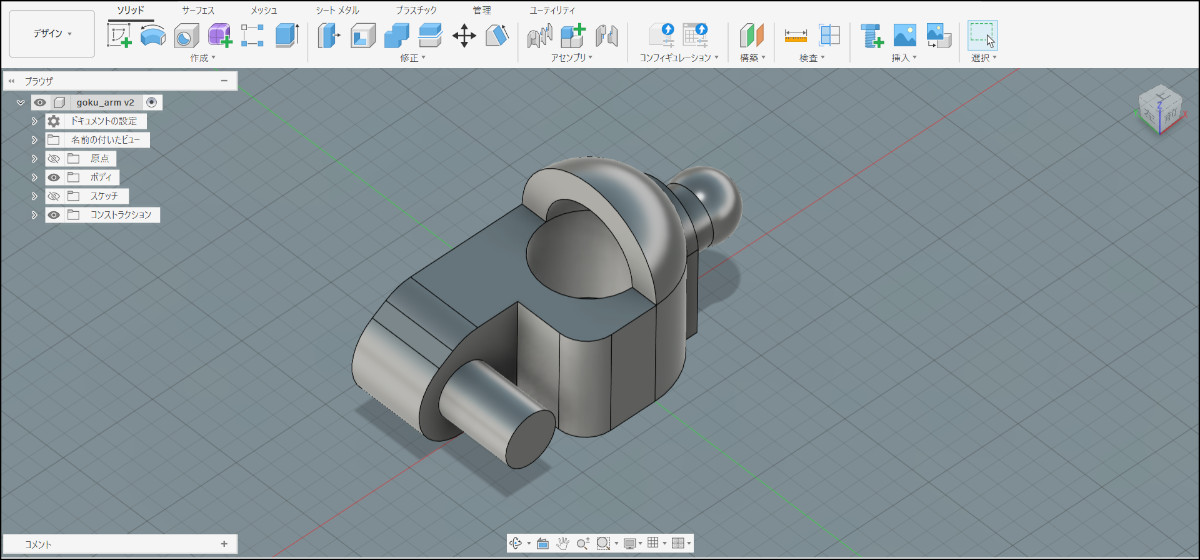Toggle visibility of 原点 folder
Image resolution: width=1200 pixels, height=560 pixels.
[x=54, y=159]
